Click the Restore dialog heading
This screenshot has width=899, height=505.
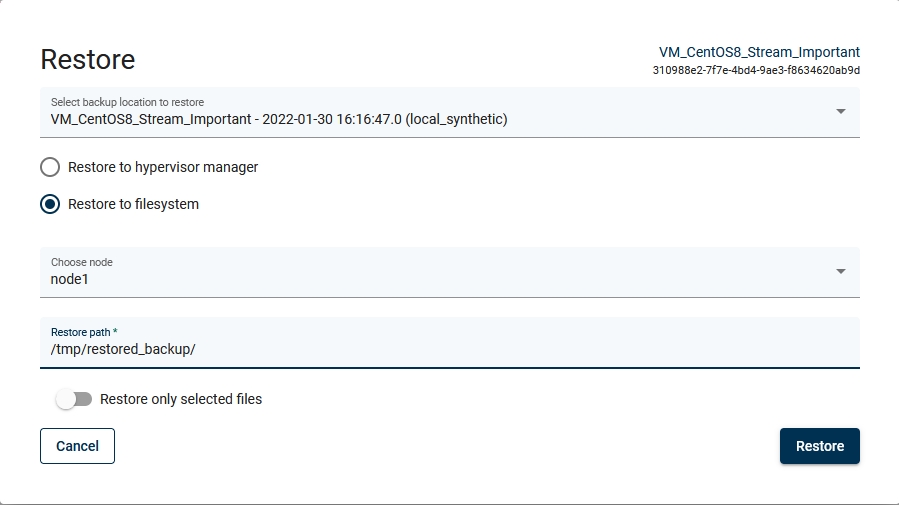pos(88,60)
